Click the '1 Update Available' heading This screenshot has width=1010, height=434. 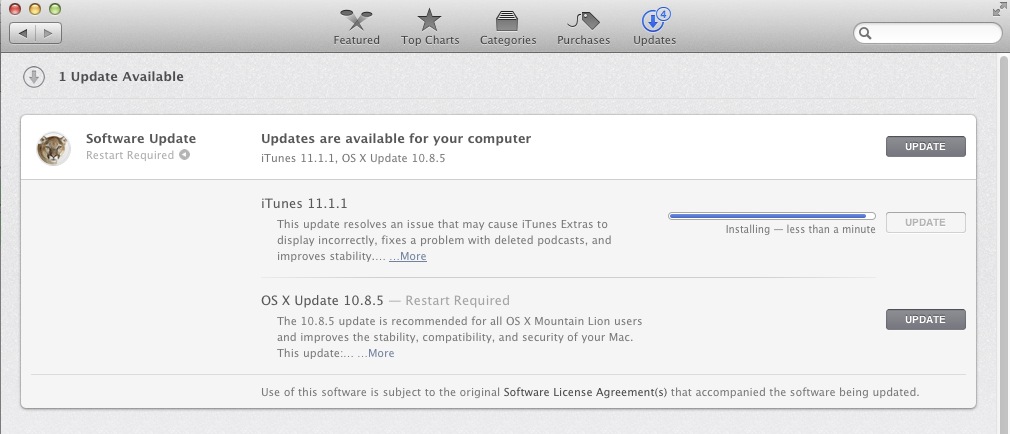pos(121,77)
